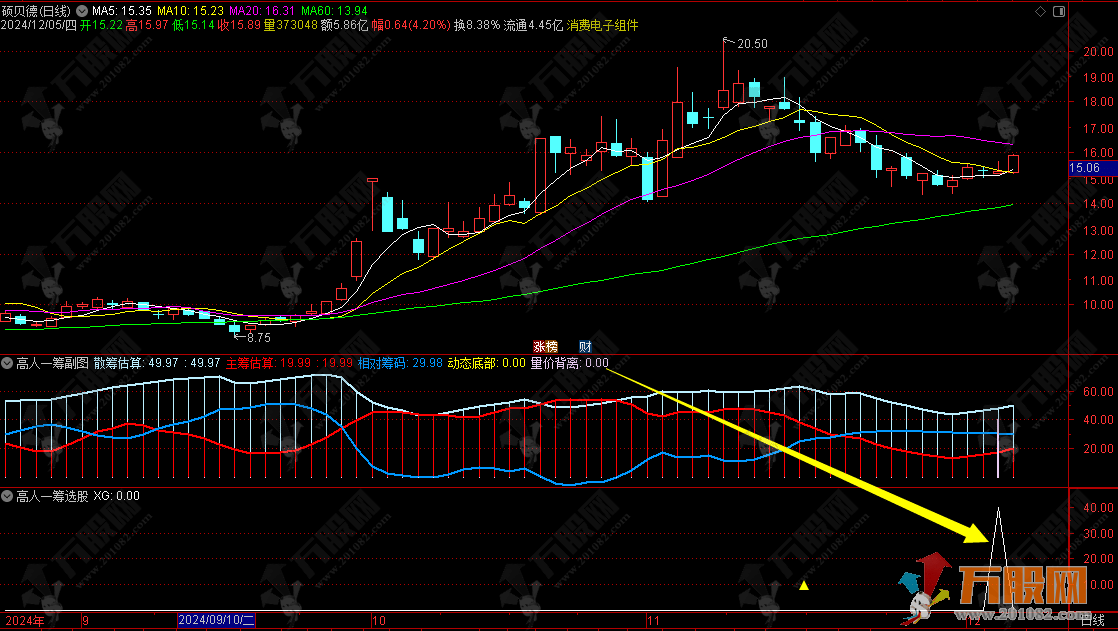
Task: Click the month 10 label on timeline
Action: coord(379,621)
